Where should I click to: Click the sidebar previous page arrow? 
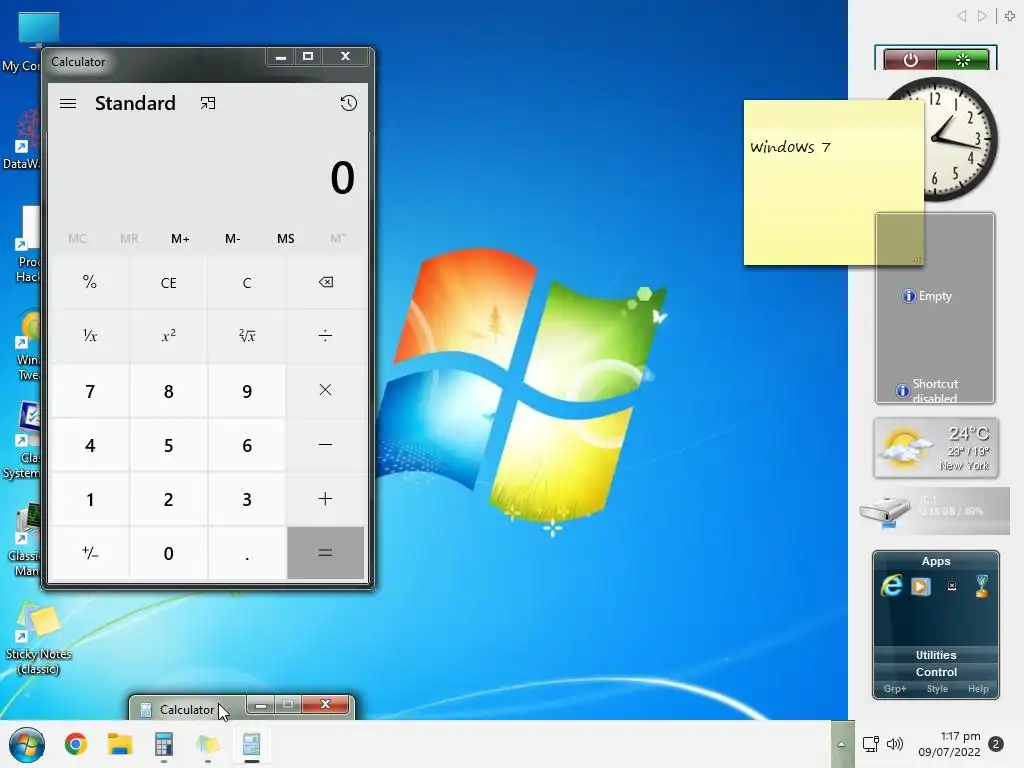click(x=961, y=16)
